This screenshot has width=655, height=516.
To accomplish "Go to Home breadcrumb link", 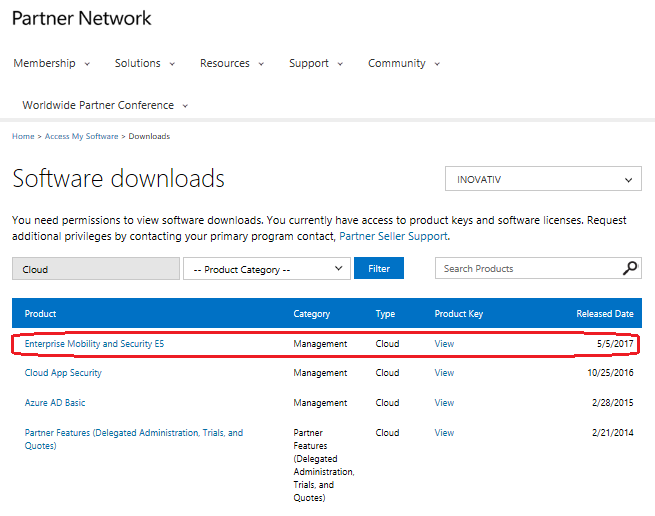I will pos(23,136).
